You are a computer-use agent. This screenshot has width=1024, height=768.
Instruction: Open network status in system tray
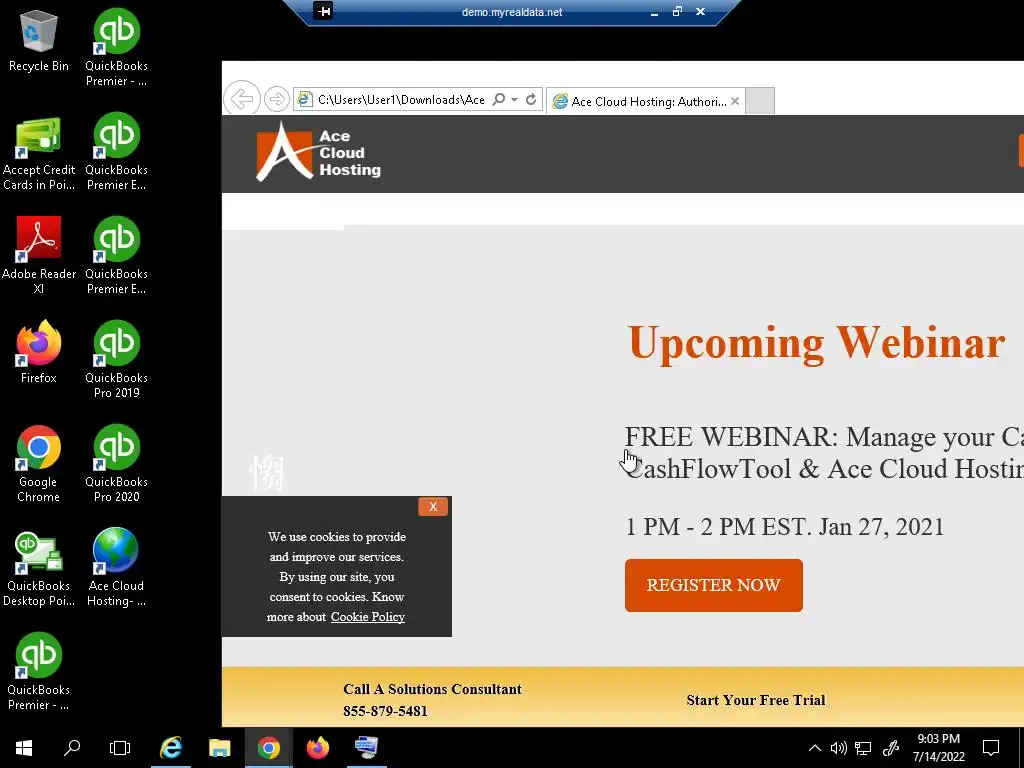pos(863,748)
